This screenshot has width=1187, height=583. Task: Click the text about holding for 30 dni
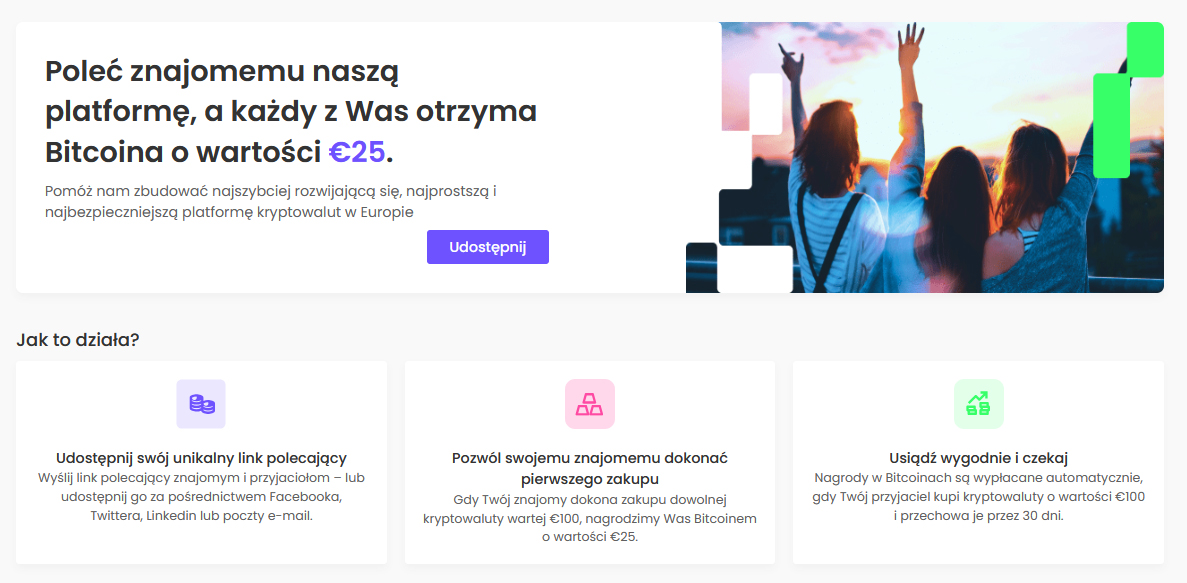[978, 497]
